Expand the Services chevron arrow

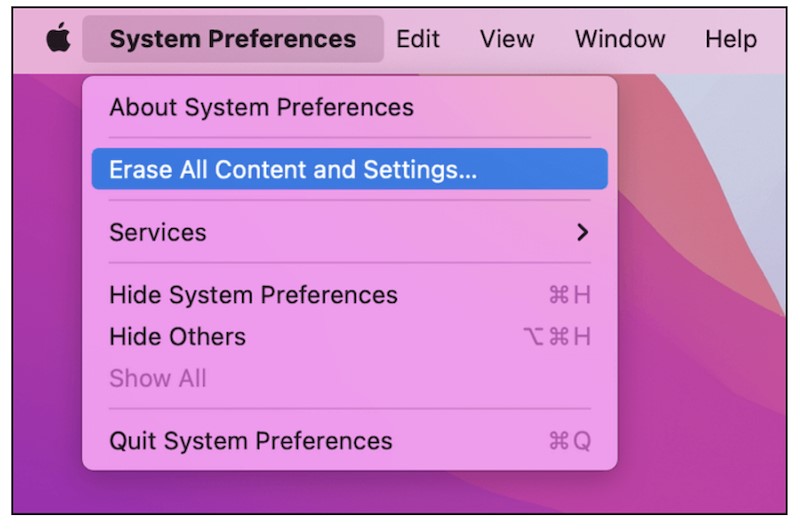[x=583, y=232]
